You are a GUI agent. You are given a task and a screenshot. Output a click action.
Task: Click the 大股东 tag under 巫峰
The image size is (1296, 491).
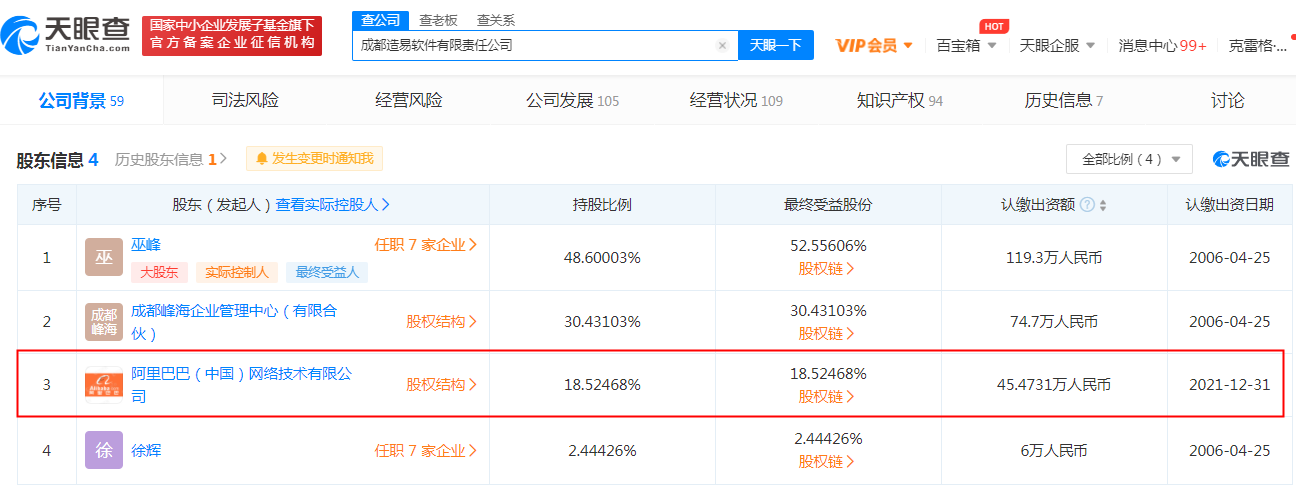pos(160,271)
